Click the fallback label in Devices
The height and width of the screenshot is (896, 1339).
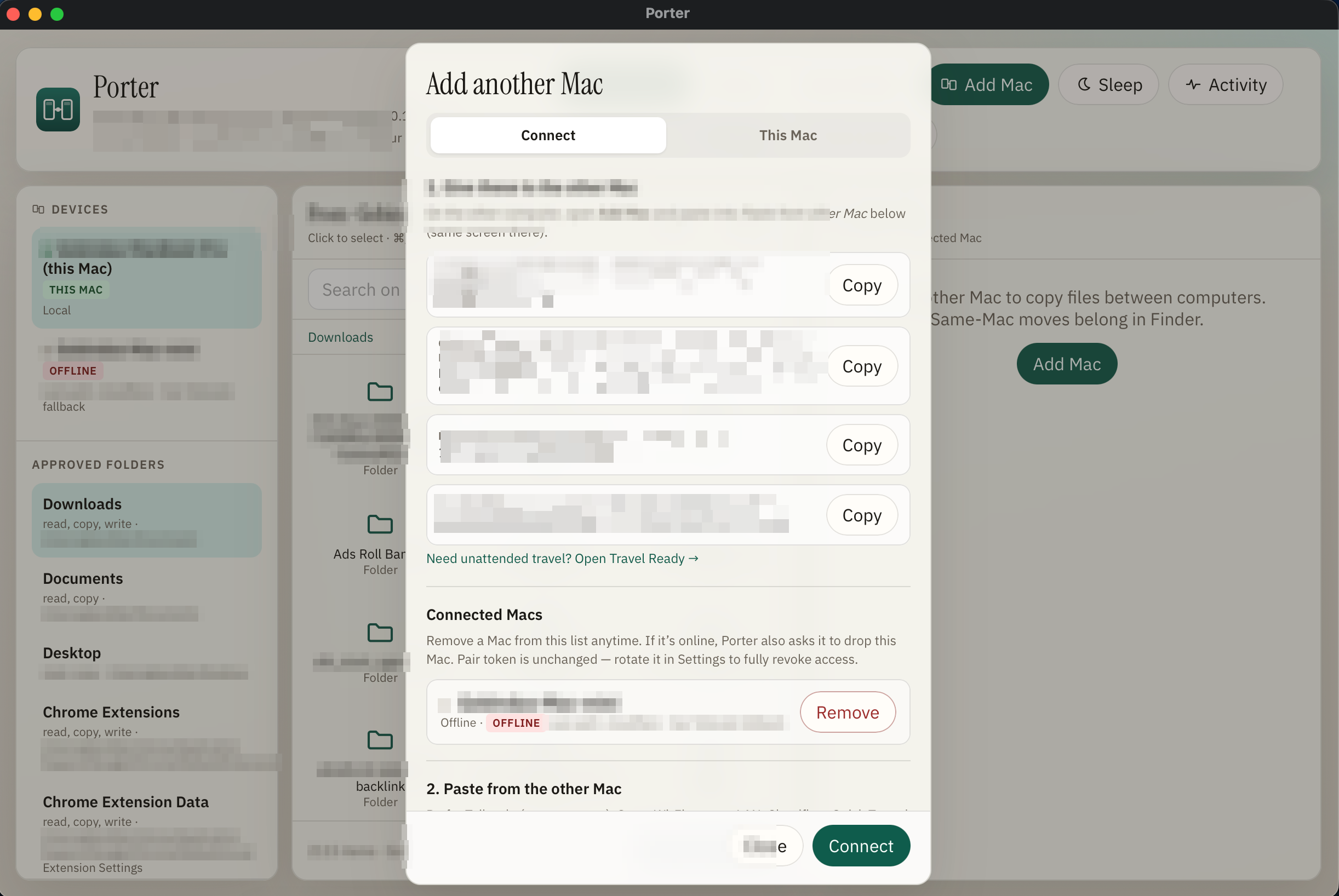(x=64, y=407)
